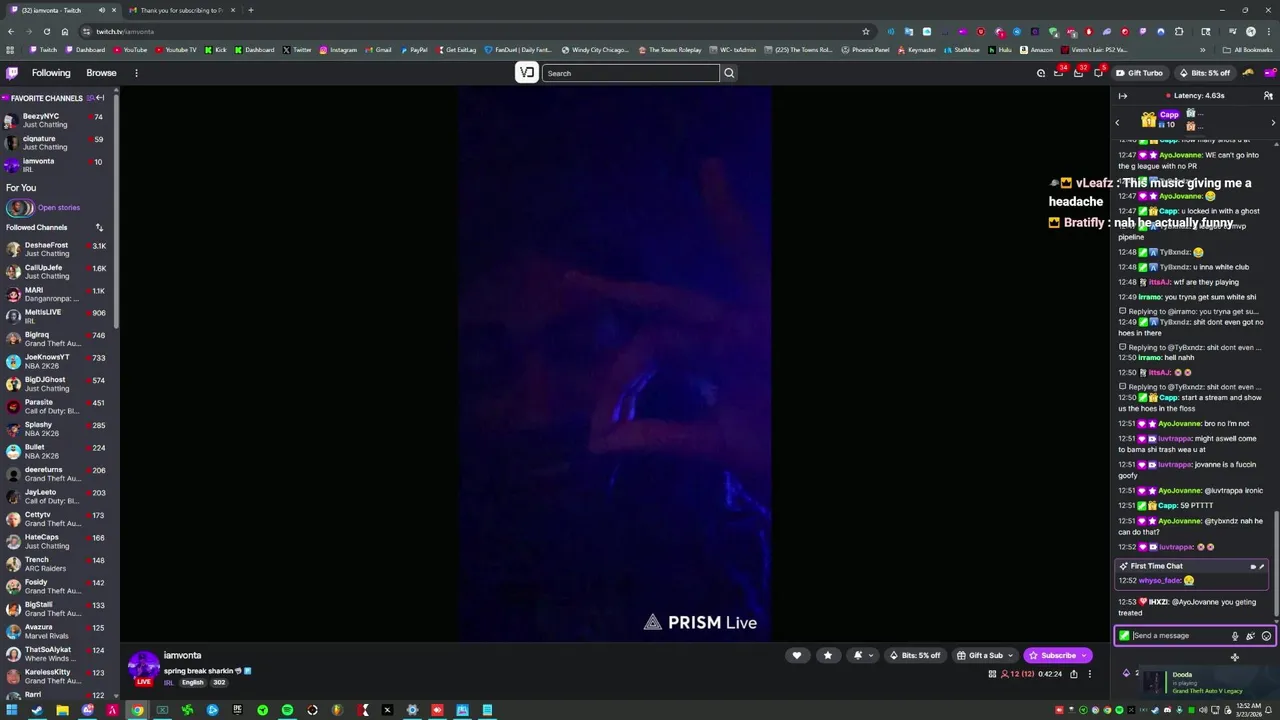Open Chrome in the Windows taskbar

(x=137, y=711)
